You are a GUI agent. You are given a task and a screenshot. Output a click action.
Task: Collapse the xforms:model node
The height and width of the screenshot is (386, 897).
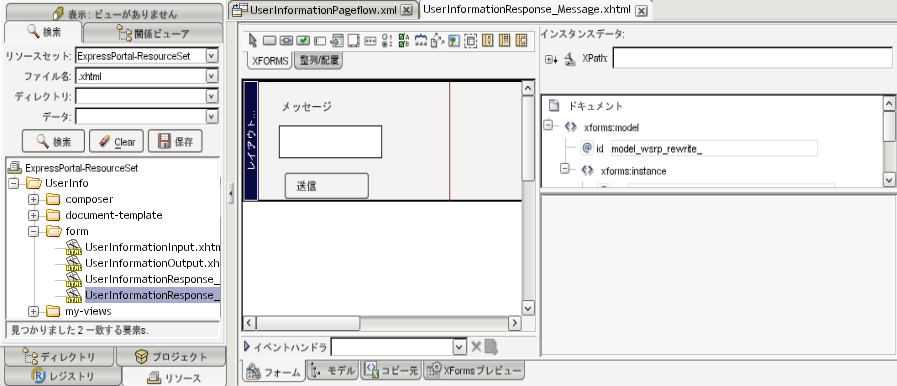548,126
